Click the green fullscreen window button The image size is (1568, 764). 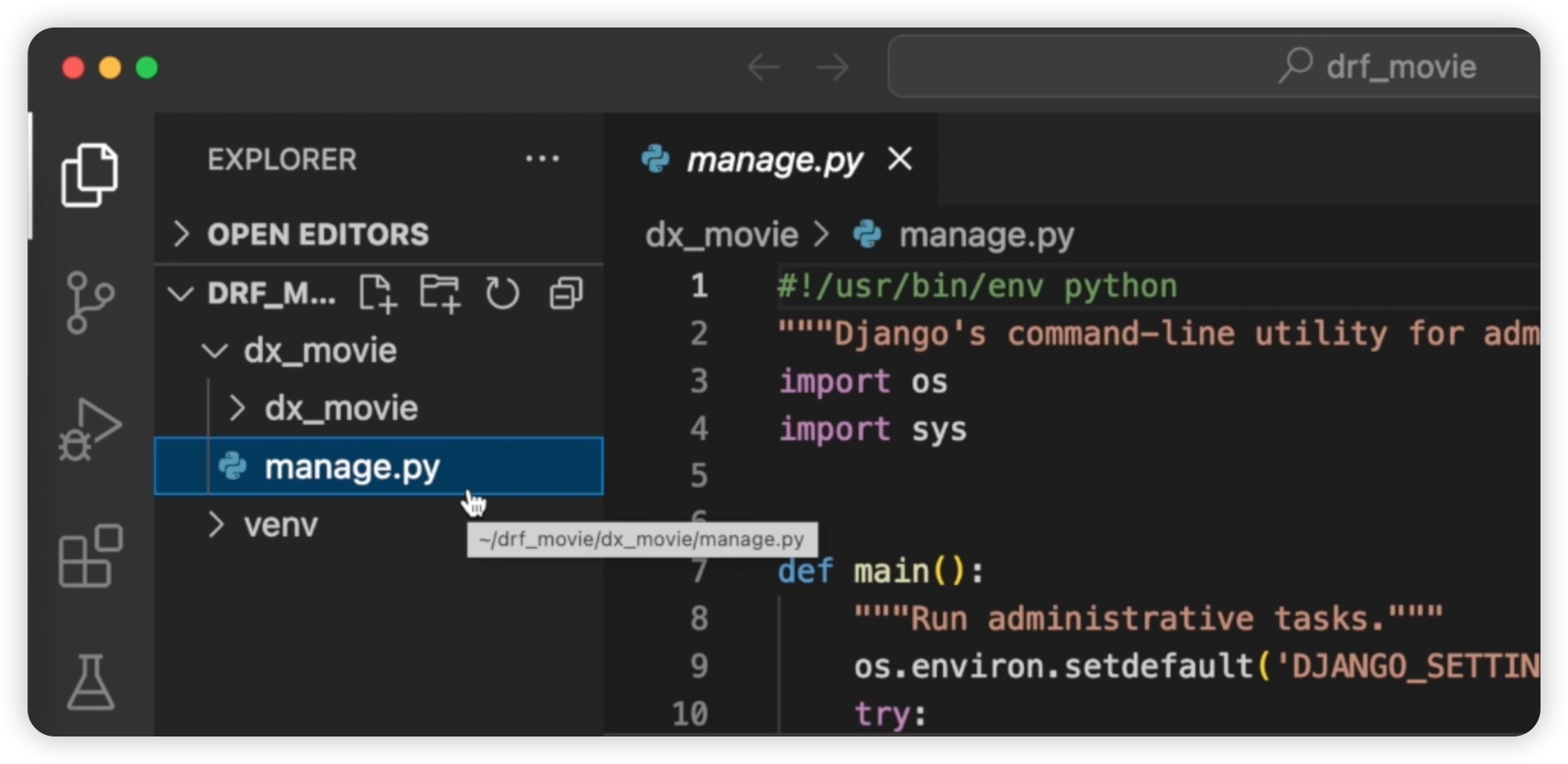pos(147,68)
